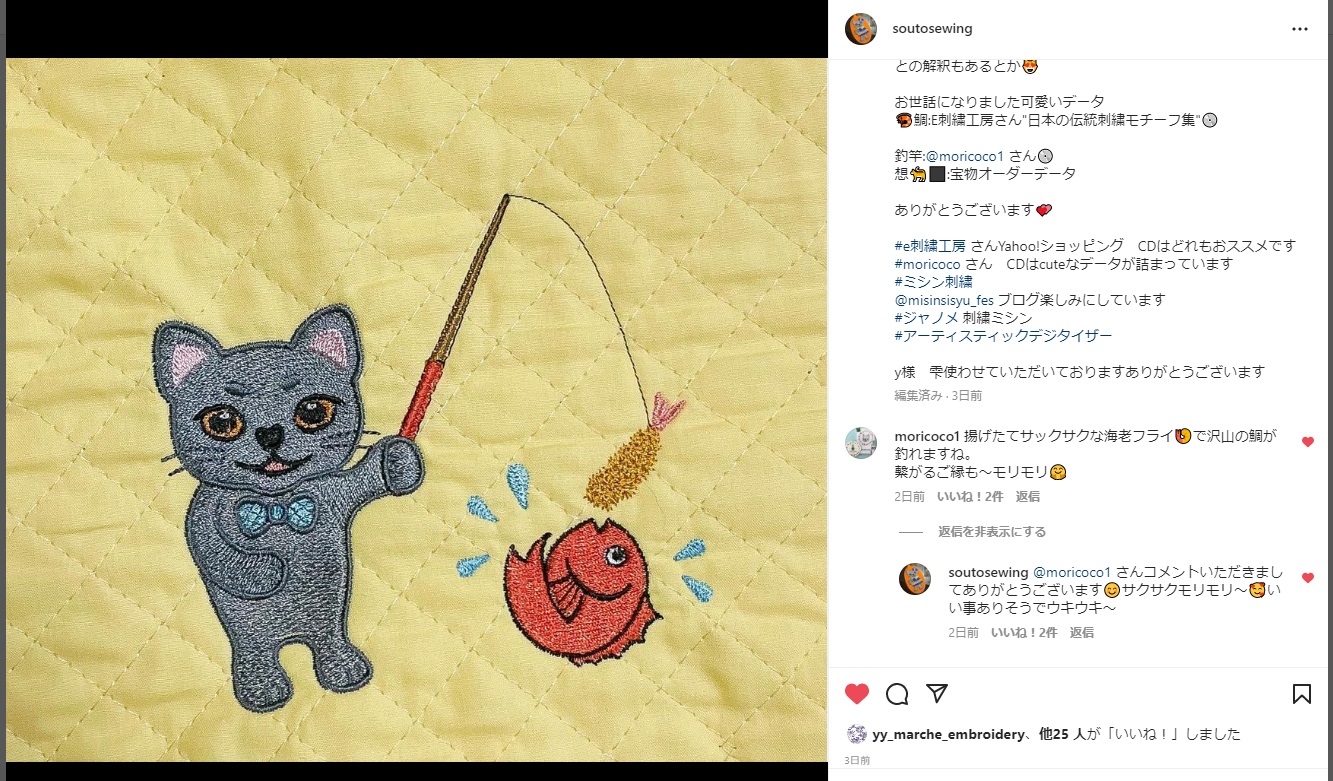Save post with the bookmark icon

pyautogui.click(x=1301, y=694)
